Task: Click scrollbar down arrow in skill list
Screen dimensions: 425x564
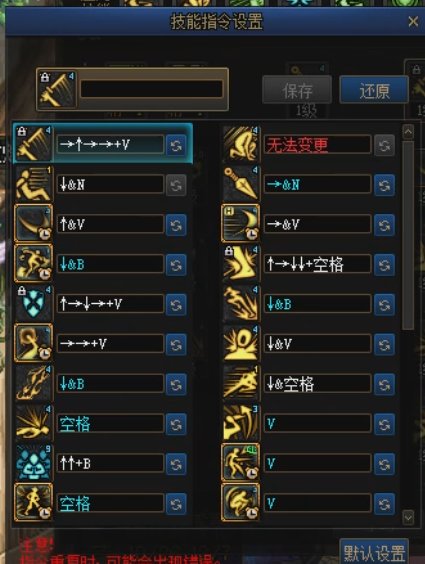Action: (408, 518)
